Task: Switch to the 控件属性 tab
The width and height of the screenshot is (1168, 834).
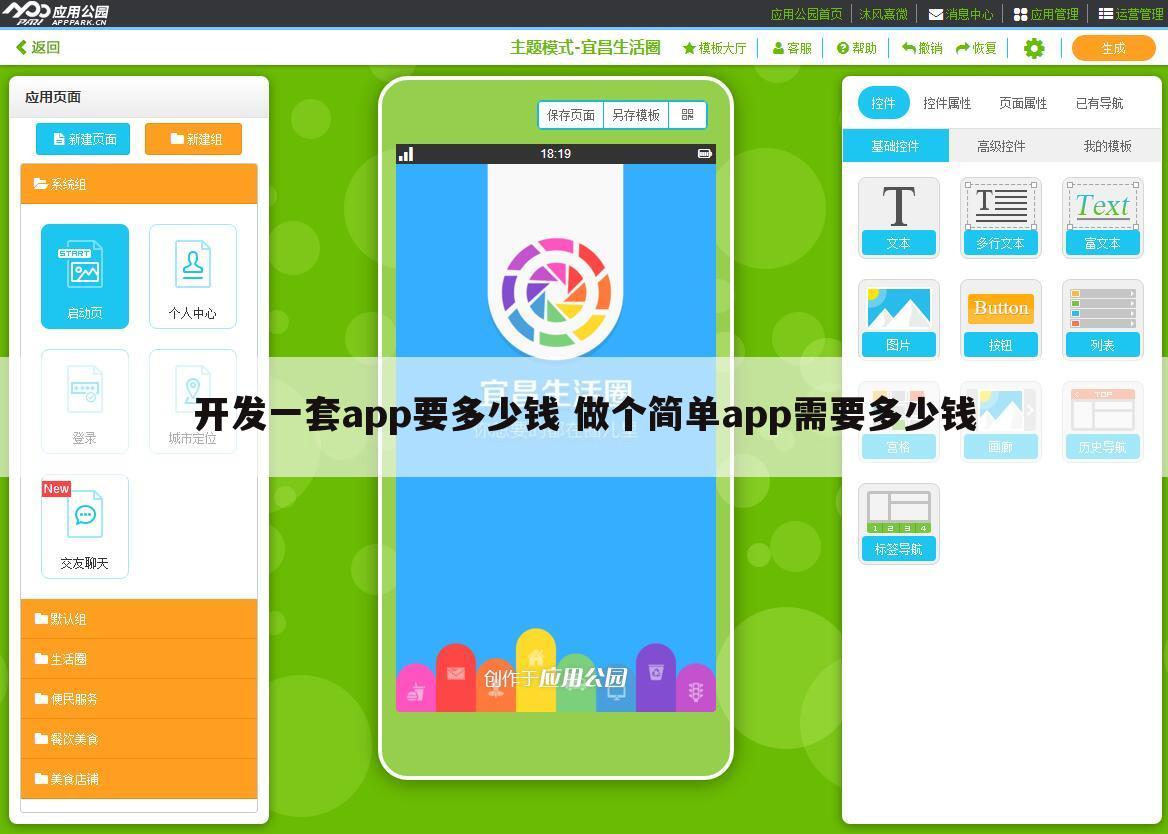Action: 947,104
